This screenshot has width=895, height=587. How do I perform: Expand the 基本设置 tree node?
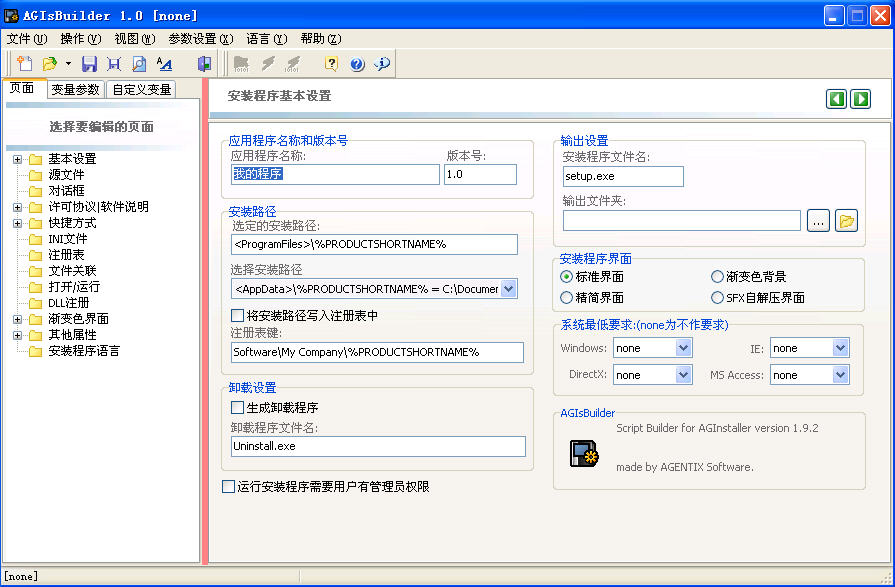18,159
